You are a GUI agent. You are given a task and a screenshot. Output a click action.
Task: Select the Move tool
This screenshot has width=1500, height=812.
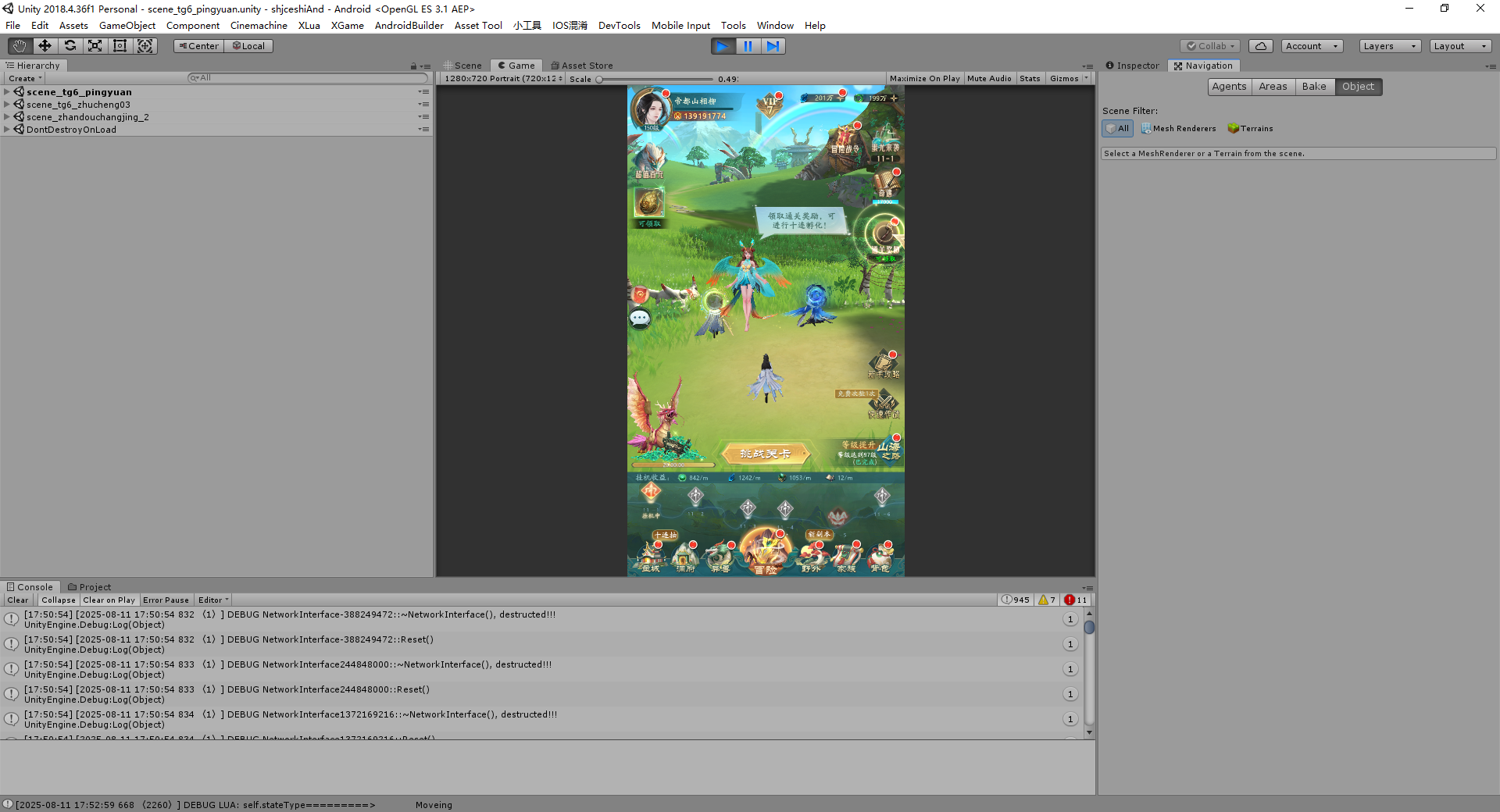[x=45, y=46]
